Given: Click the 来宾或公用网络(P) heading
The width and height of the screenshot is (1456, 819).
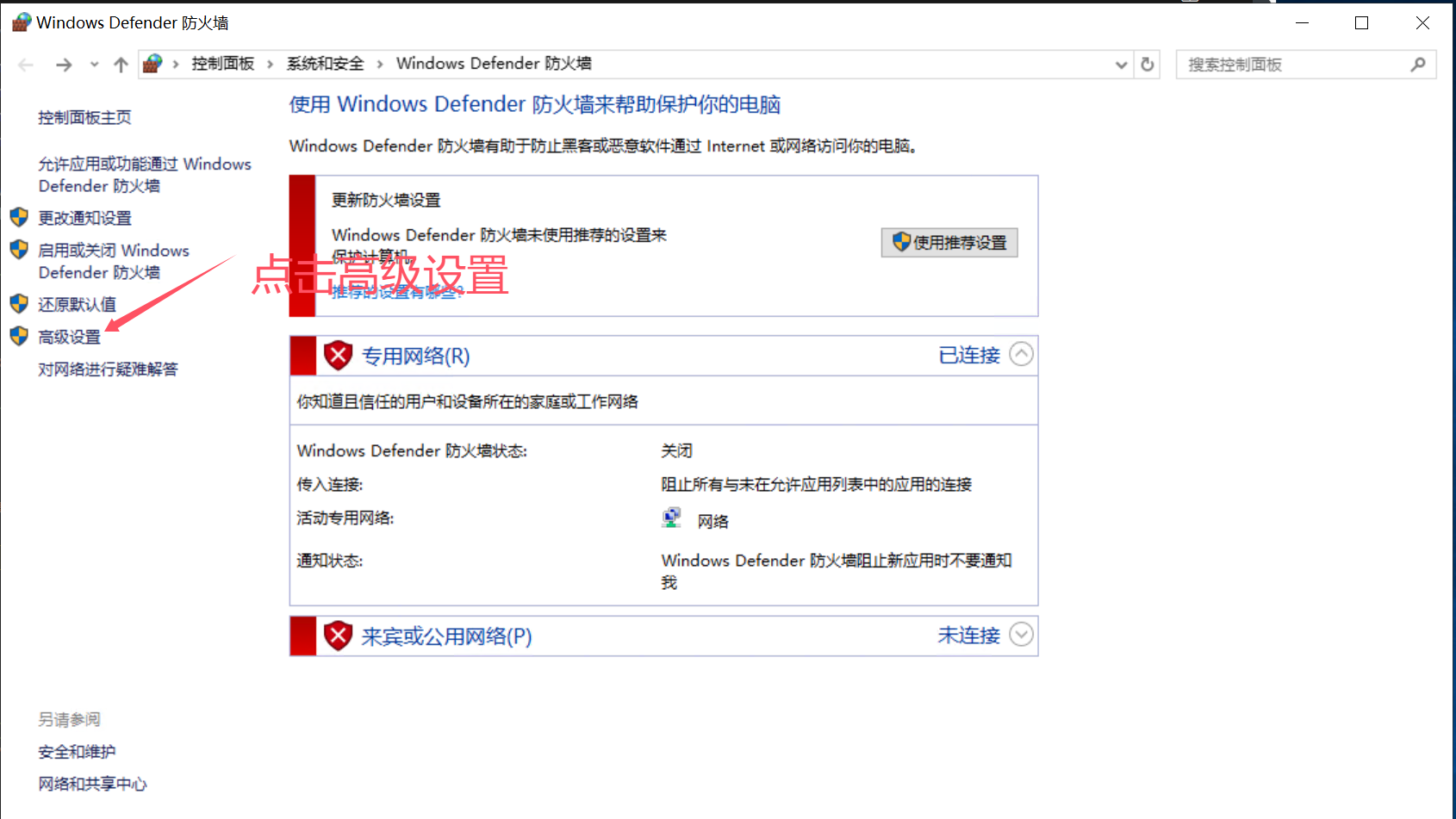Looking at the screenshot, I should click(x=447, y=636).
